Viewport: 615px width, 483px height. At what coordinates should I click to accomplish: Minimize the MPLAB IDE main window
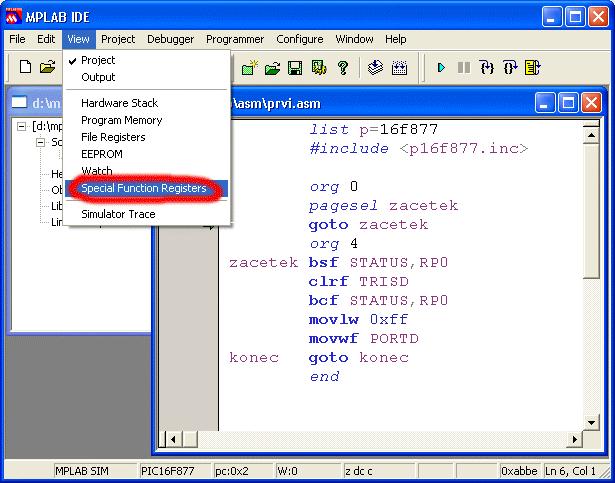pos(551,17)
